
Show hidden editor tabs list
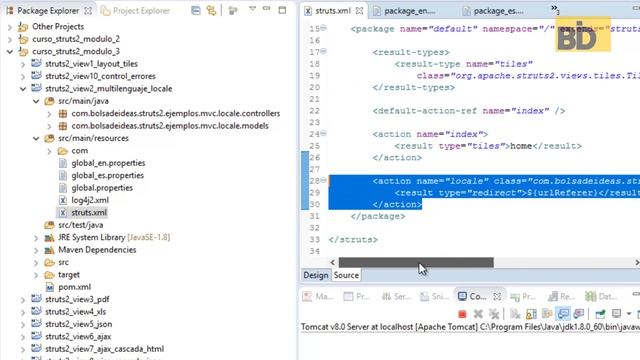(x=555, y=9)
